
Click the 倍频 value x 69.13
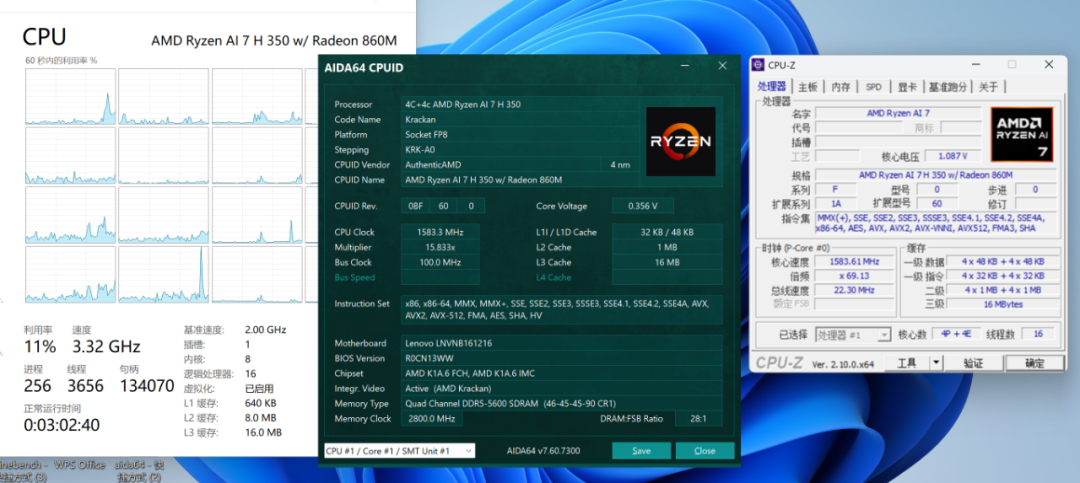click(x=855, y=276)
